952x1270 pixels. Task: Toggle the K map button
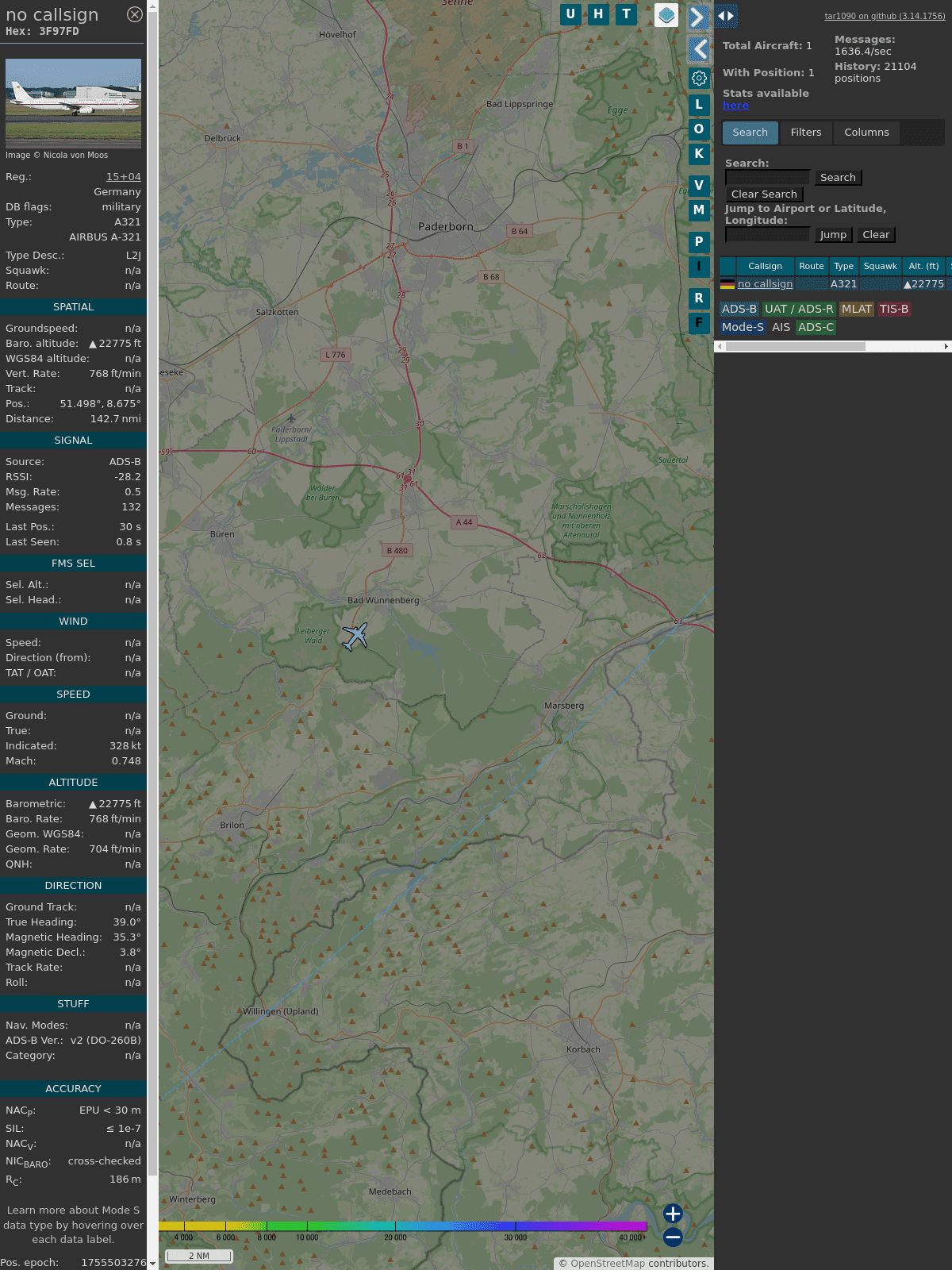coord(699,154)
